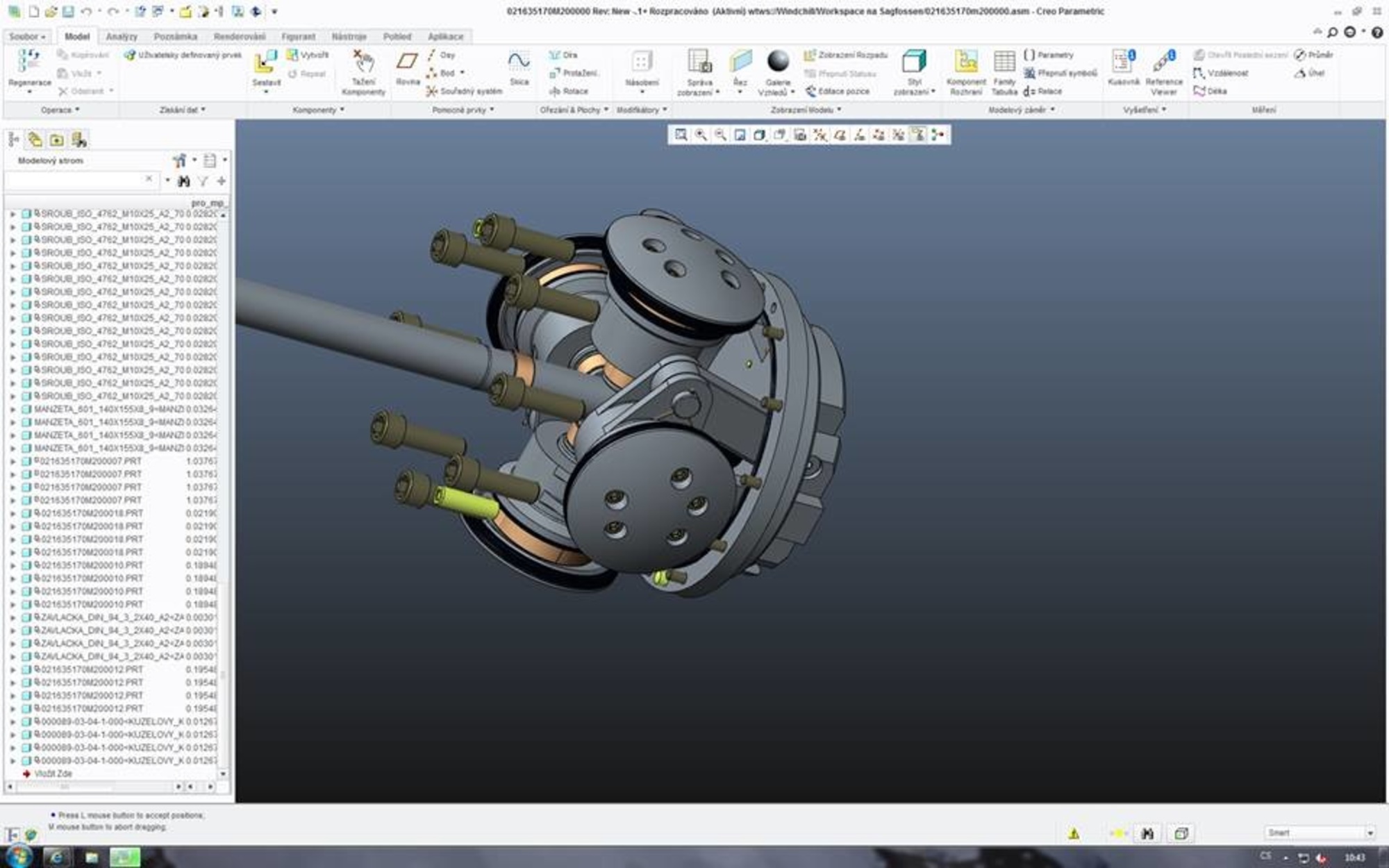The image size is (1389, 868).
Task: Click the Díra hole tool
Action: click(x=563, y=55)
